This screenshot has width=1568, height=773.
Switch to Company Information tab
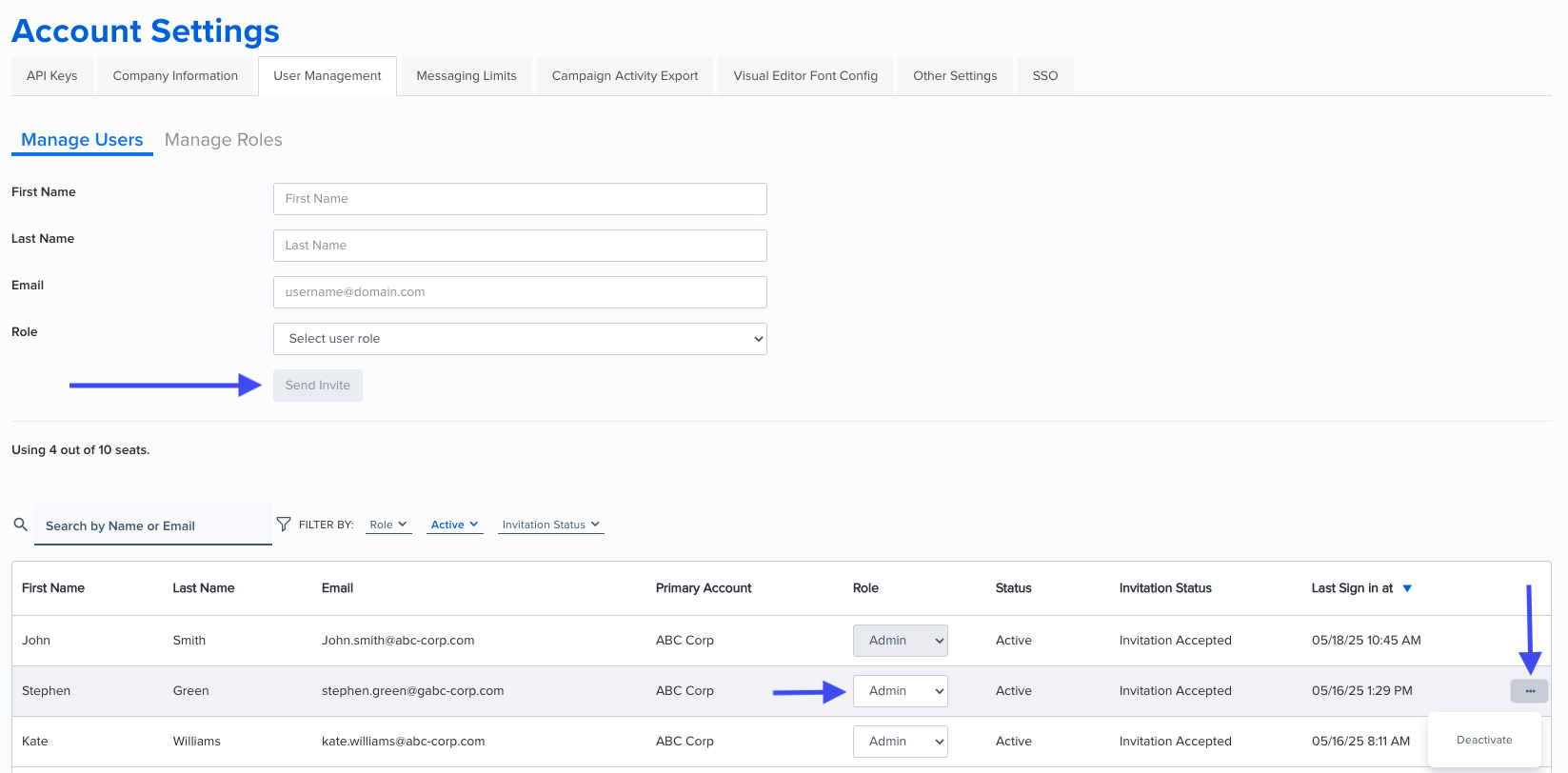point(175,76)
